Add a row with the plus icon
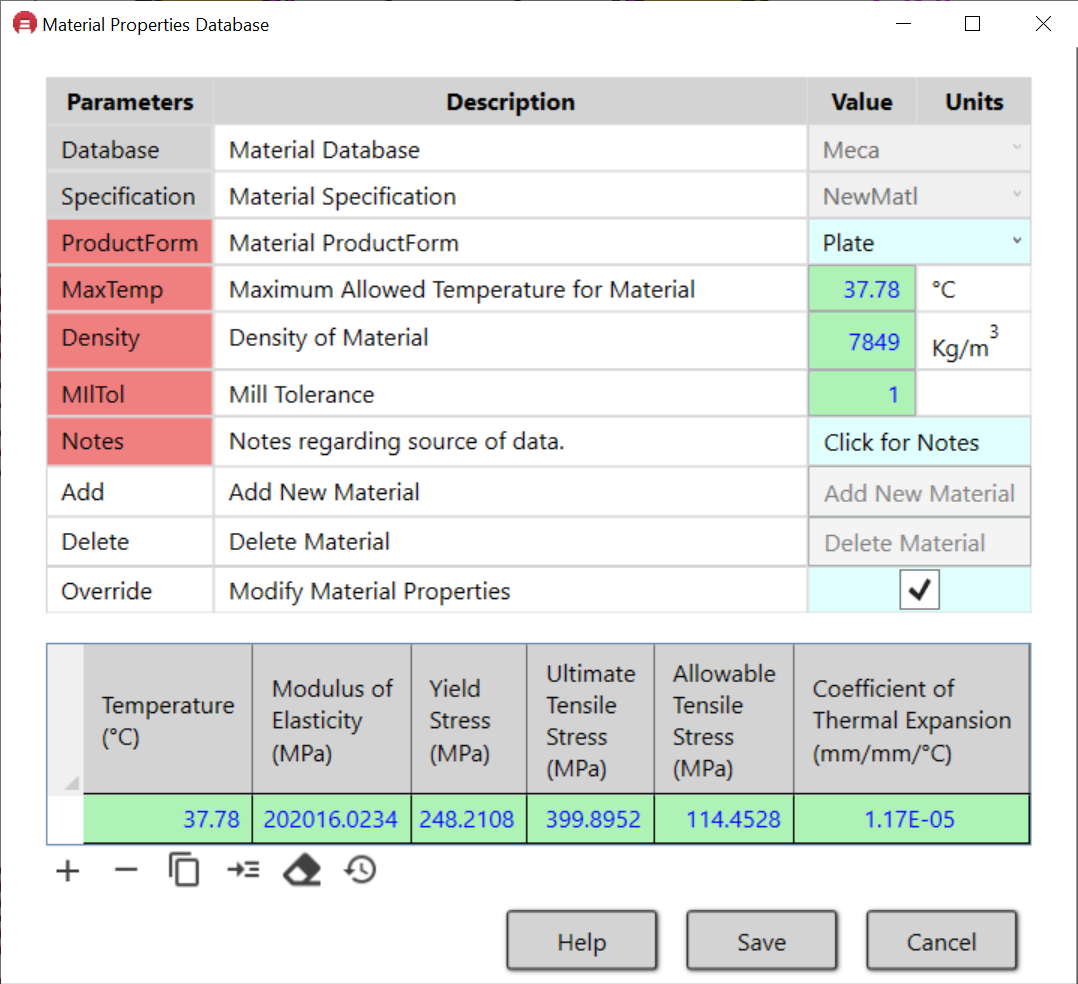 (x=68, y=871)
